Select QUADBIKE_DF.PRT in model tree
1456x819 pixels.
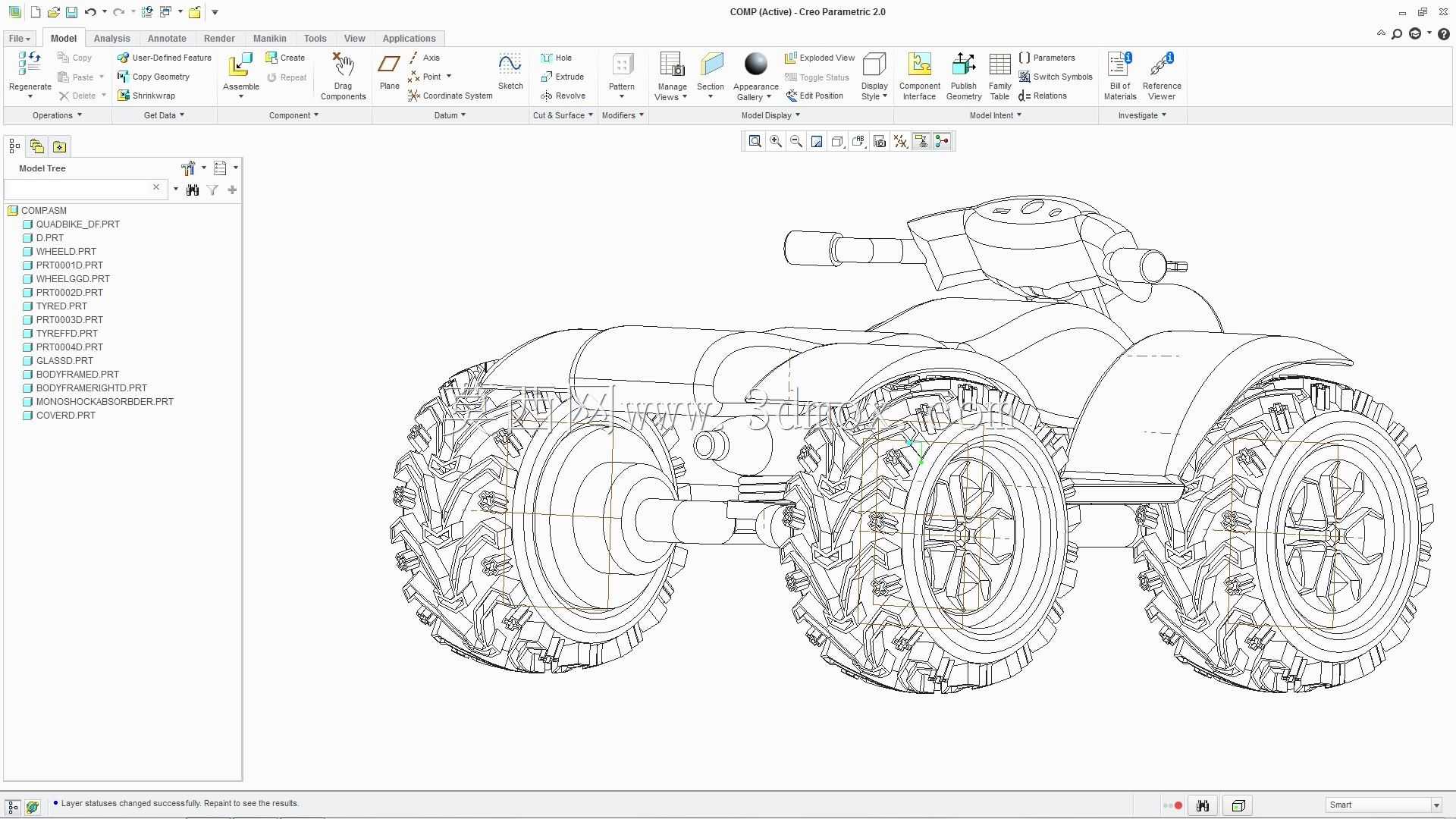tap(77, 224)
